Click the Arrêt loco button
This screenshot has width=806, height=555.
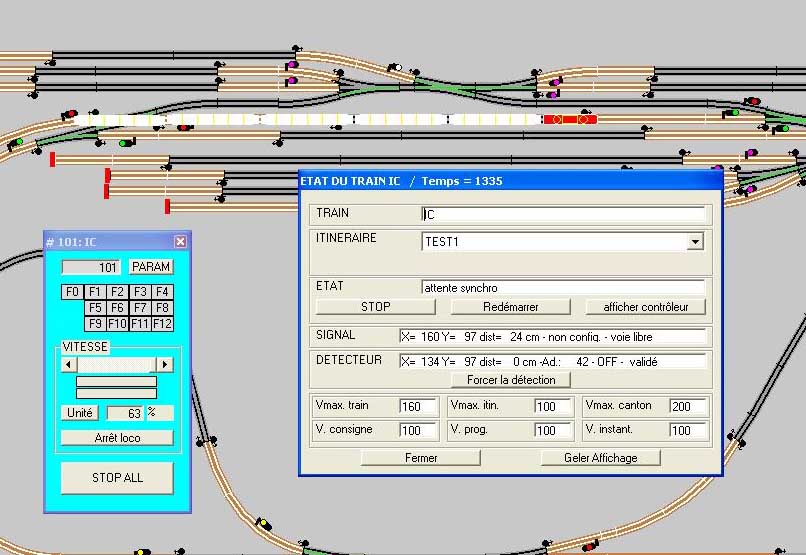(117, 438)
